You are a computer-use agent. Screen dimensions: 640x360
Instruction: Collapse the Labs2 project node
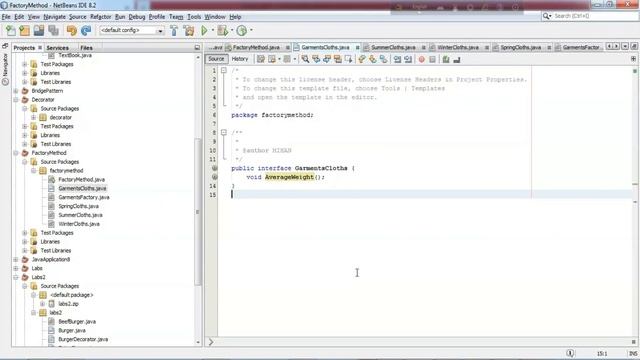point(16,278)
